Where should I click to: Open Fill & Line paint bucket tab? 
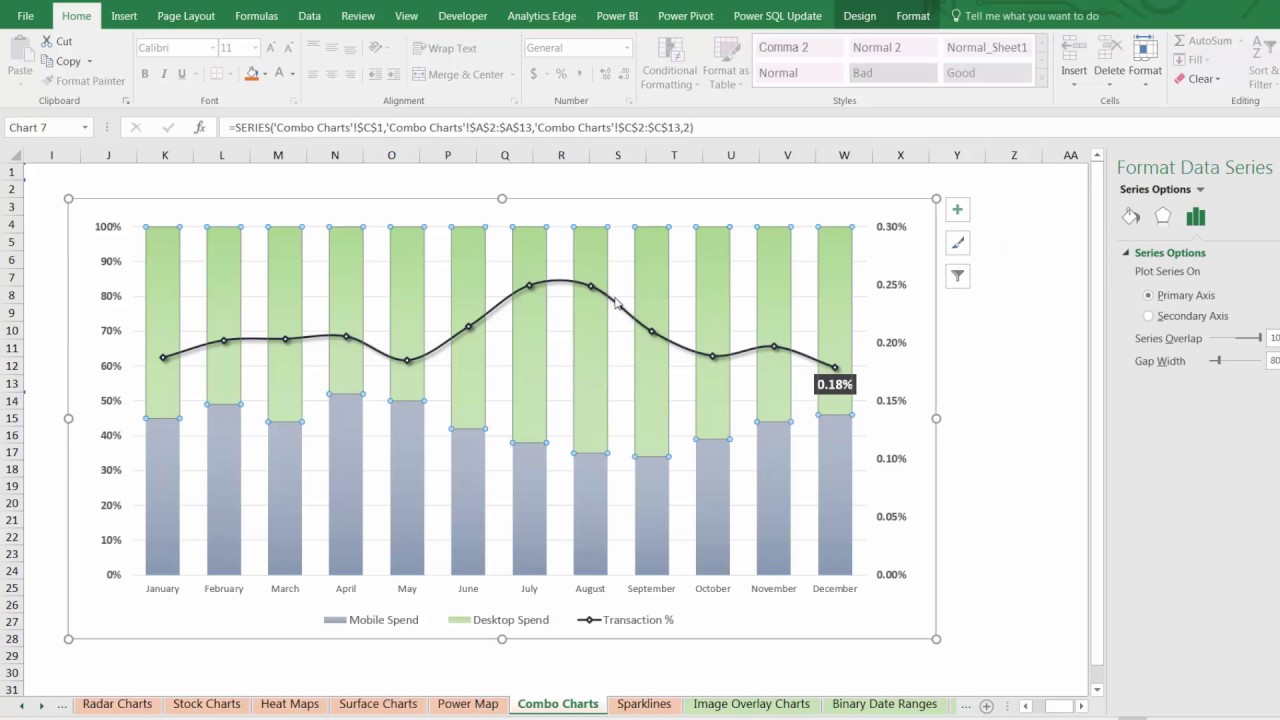pyautogui.click(x=1131, y=216)
